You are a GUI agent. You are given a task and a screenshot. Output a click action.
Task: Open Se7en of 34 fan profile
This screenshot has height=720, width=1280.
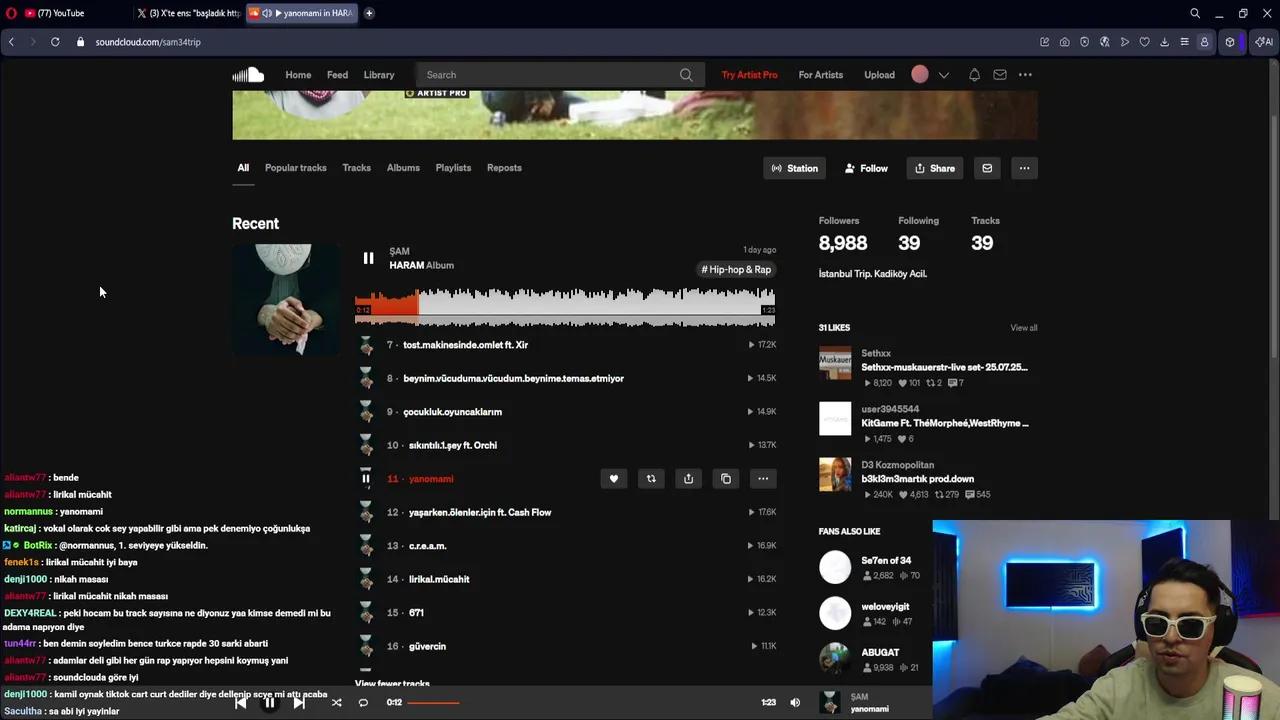[x=886, y=561]
